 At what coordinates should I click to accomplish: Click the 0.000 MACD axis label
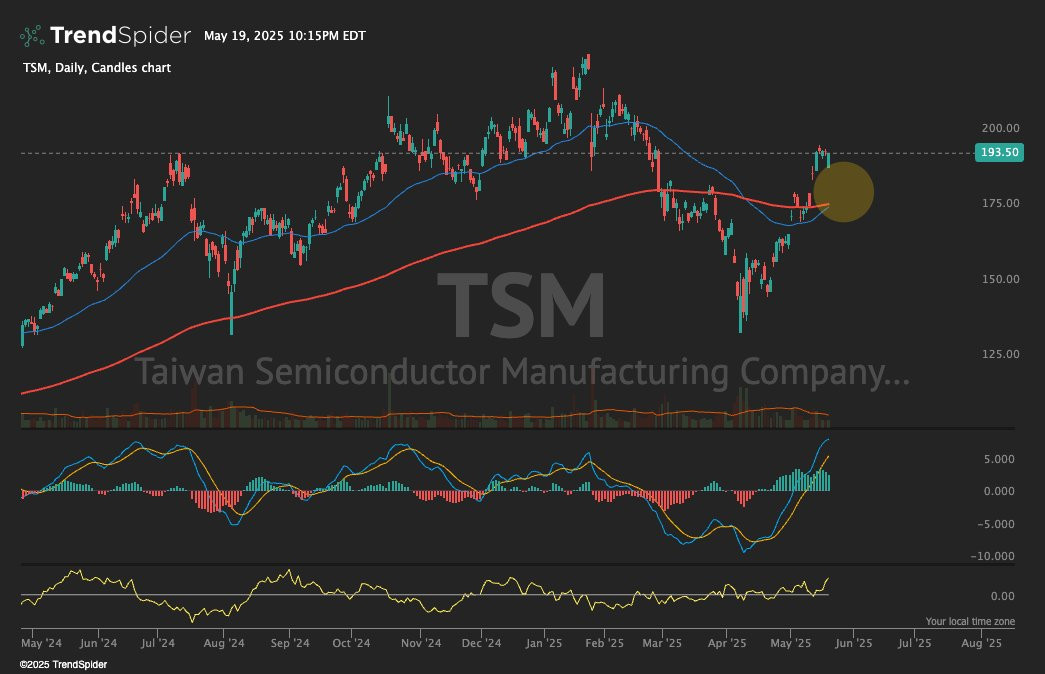click(999, 491)
